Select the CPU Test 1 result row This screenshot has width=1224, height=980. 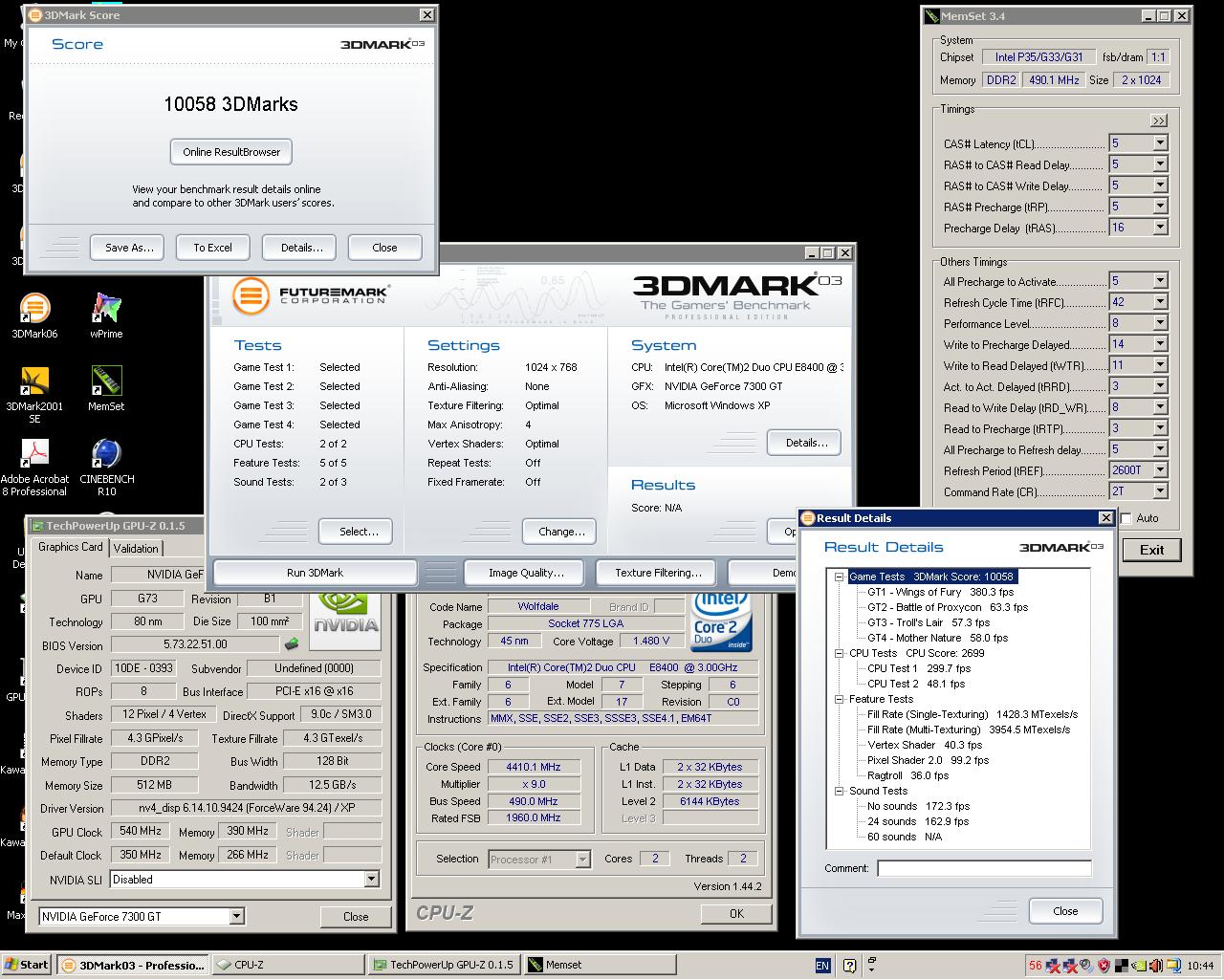(918, 668)
